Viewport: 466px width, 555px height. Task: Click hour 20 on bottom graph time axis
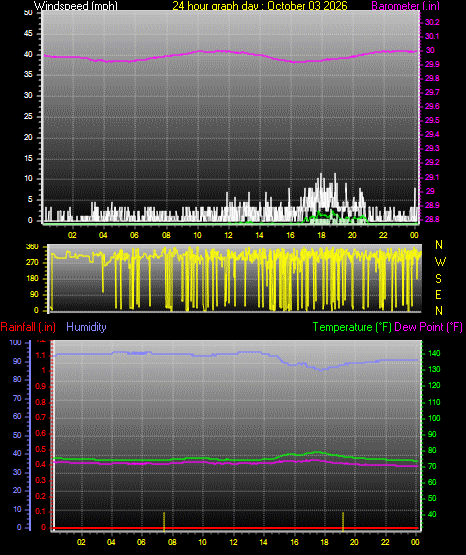[354, 542]
